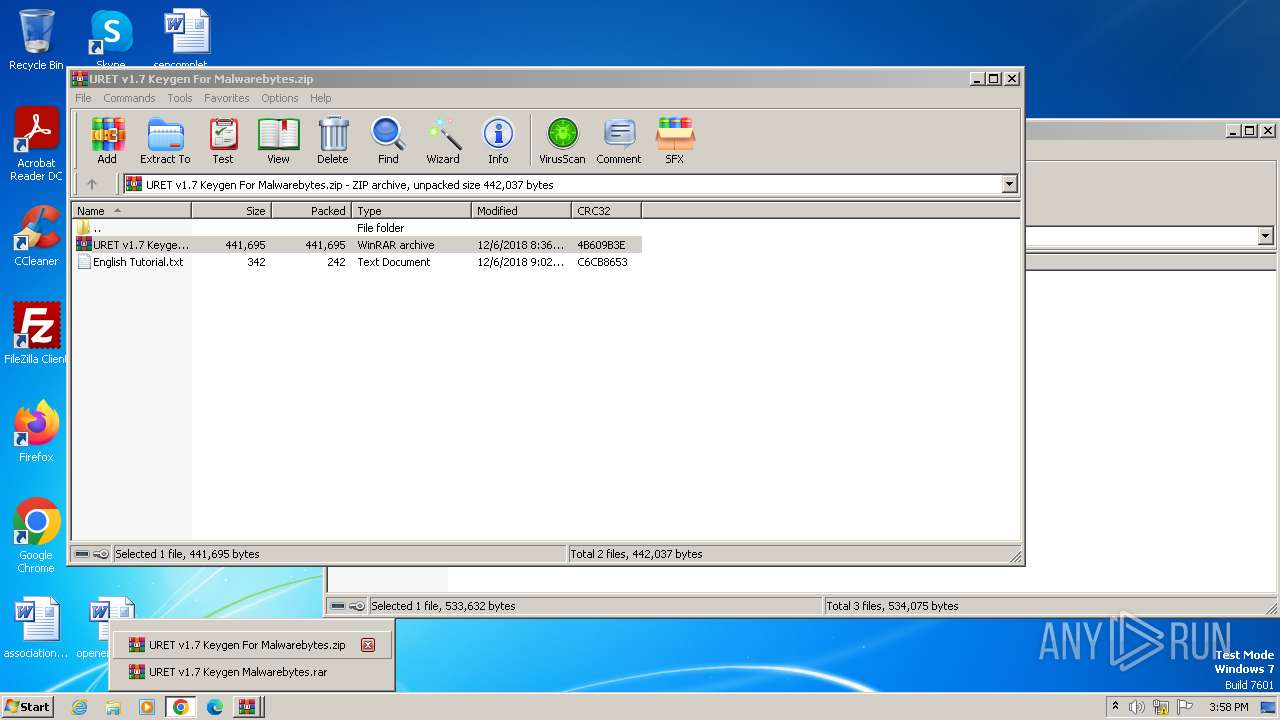Open the Help menu
The width and height of the screenshot is (1280, 720).
point(320,98)
